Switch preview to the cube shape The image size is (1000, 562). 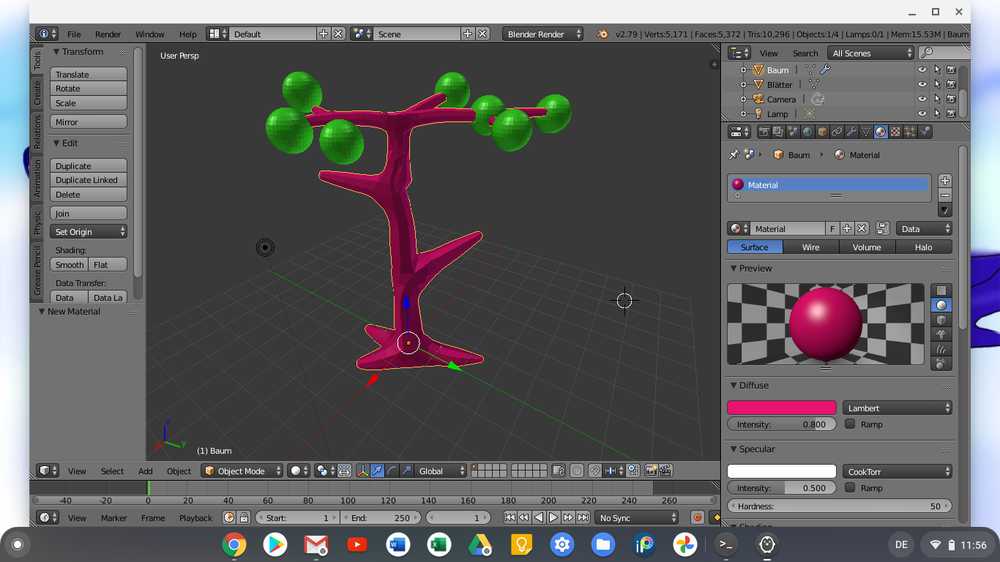pos(941,320)
